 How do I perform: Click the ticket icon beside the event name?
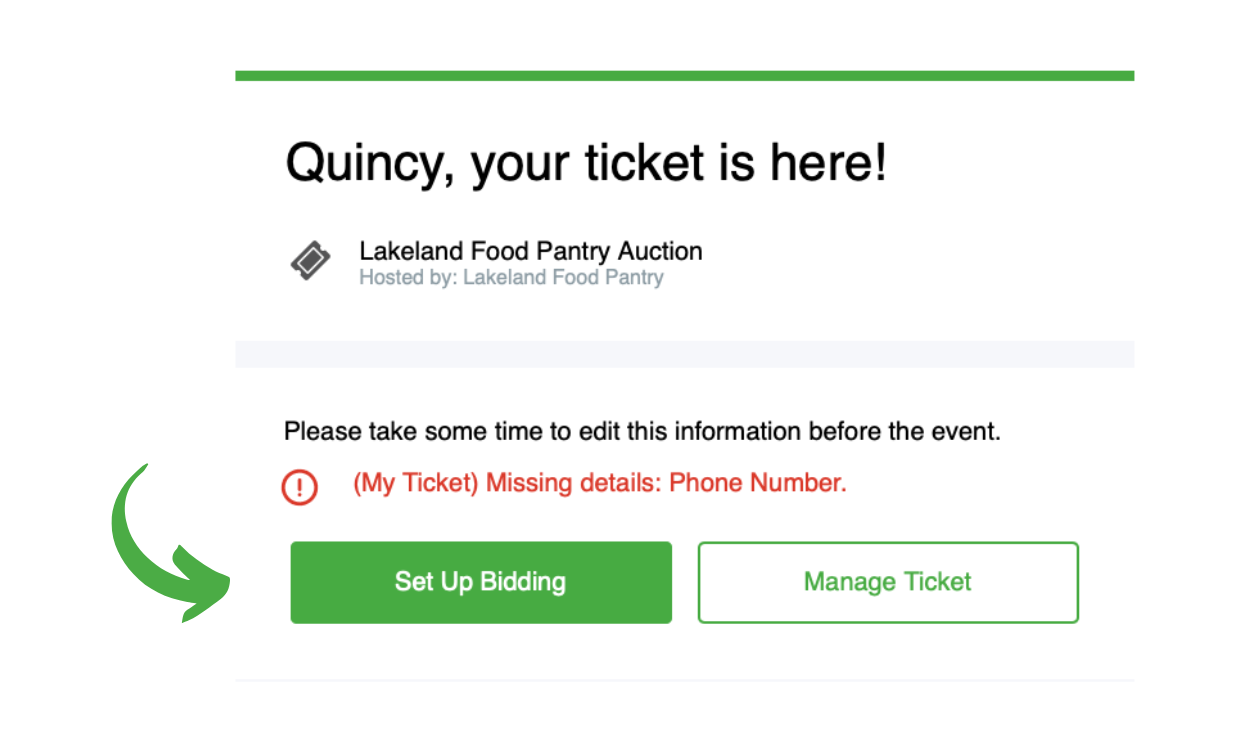tap(311, 262)
